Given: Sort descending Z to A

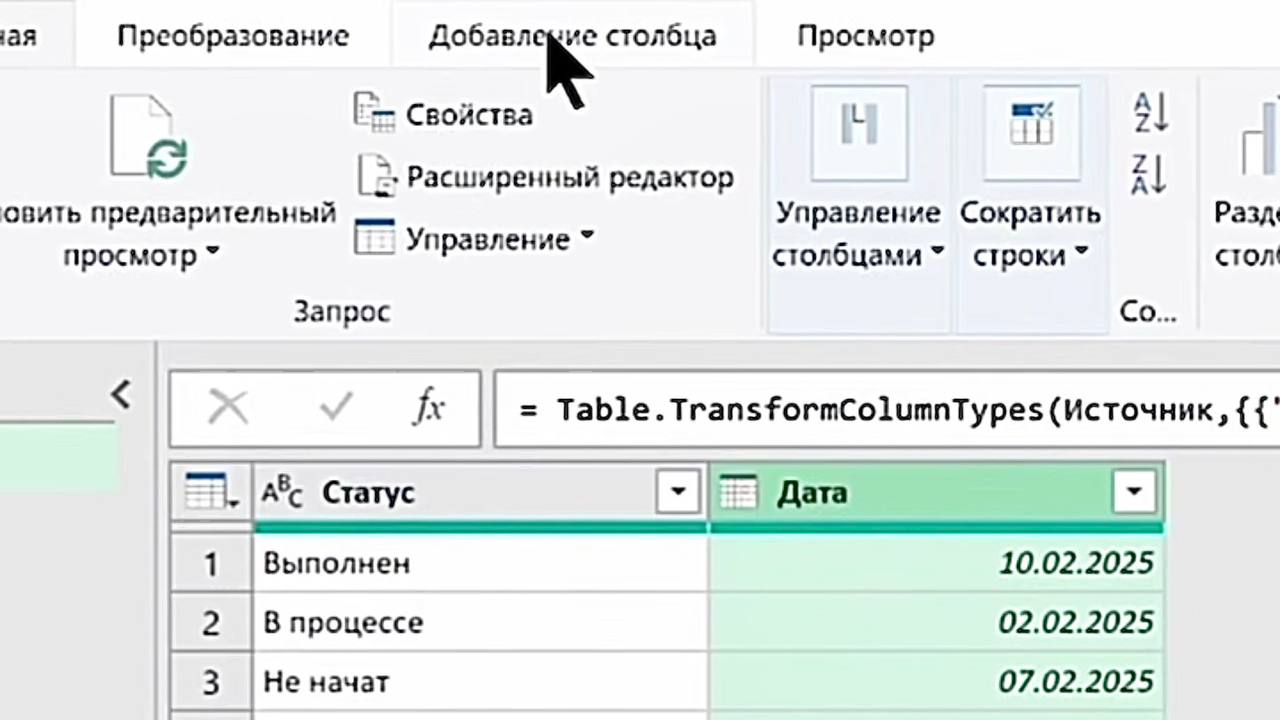Looking at the screenshot, I should click(1151, 174).
